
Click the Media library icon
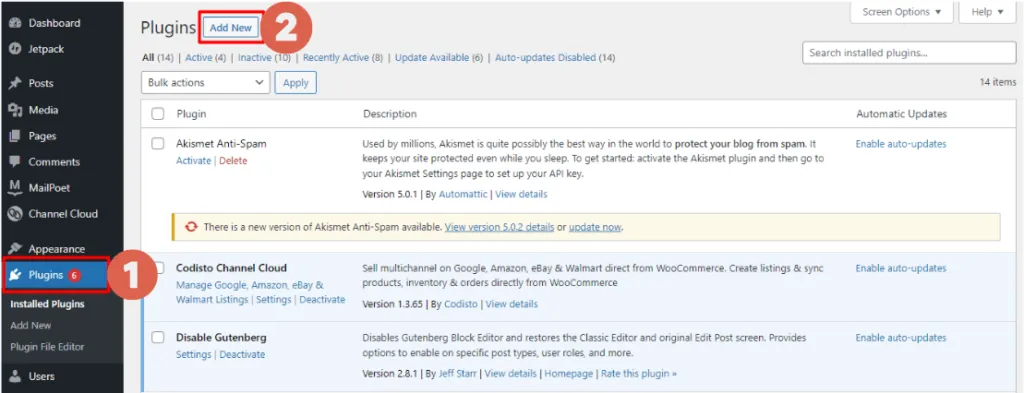(x=14, y=110)
